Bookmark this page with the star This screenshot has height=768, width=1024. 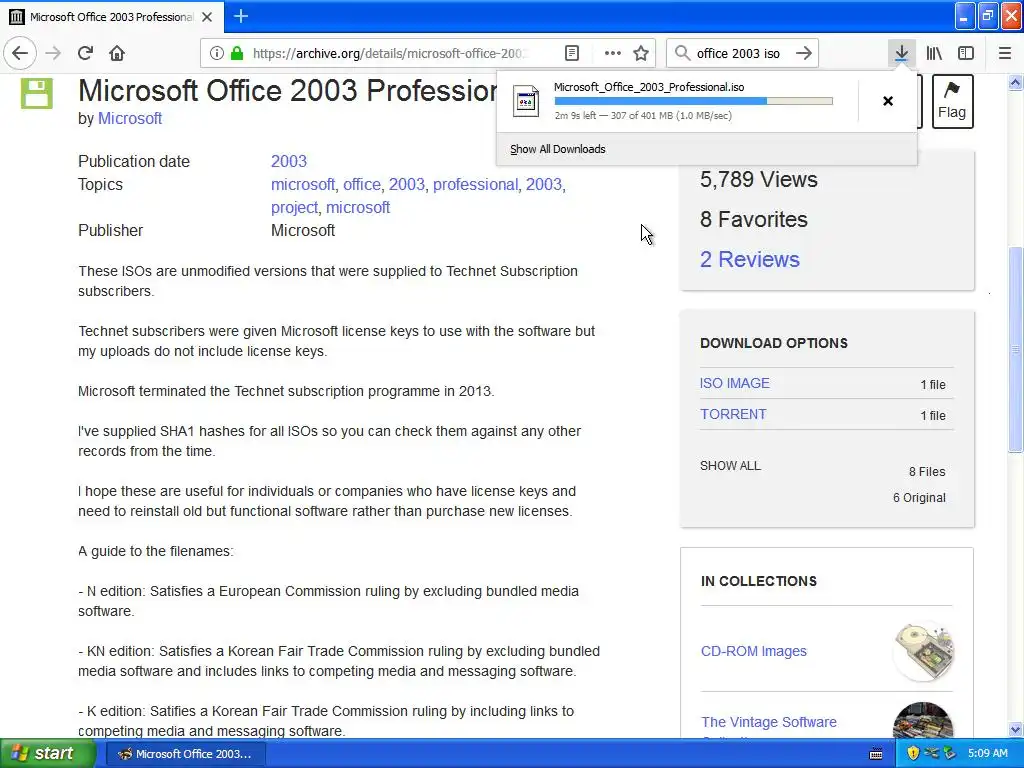click(x=641, y=54)
